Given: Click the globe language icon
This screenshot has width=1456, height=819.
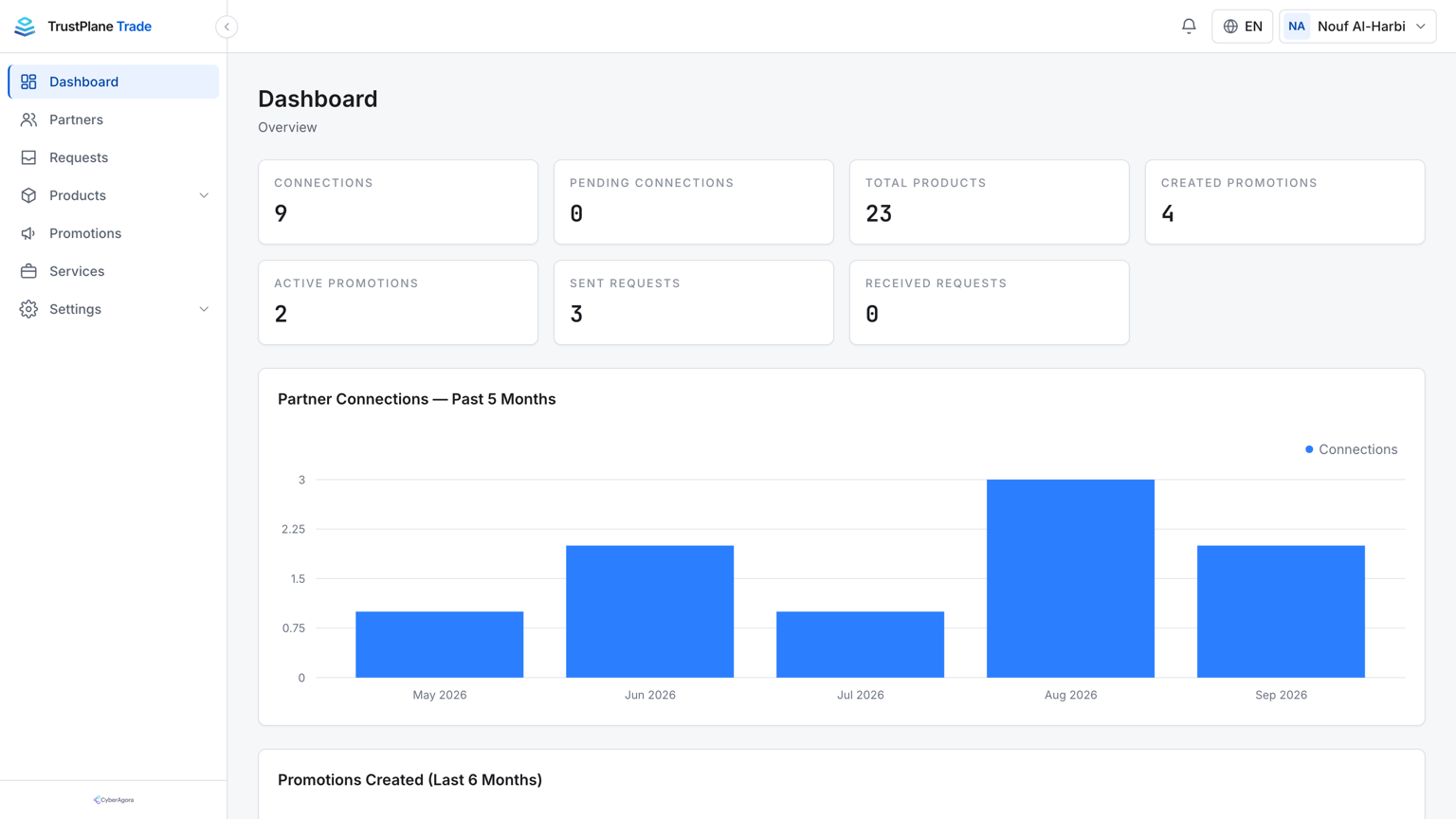Looking at the screenshot, I should pyautogui.click(x=1230, y=27).
